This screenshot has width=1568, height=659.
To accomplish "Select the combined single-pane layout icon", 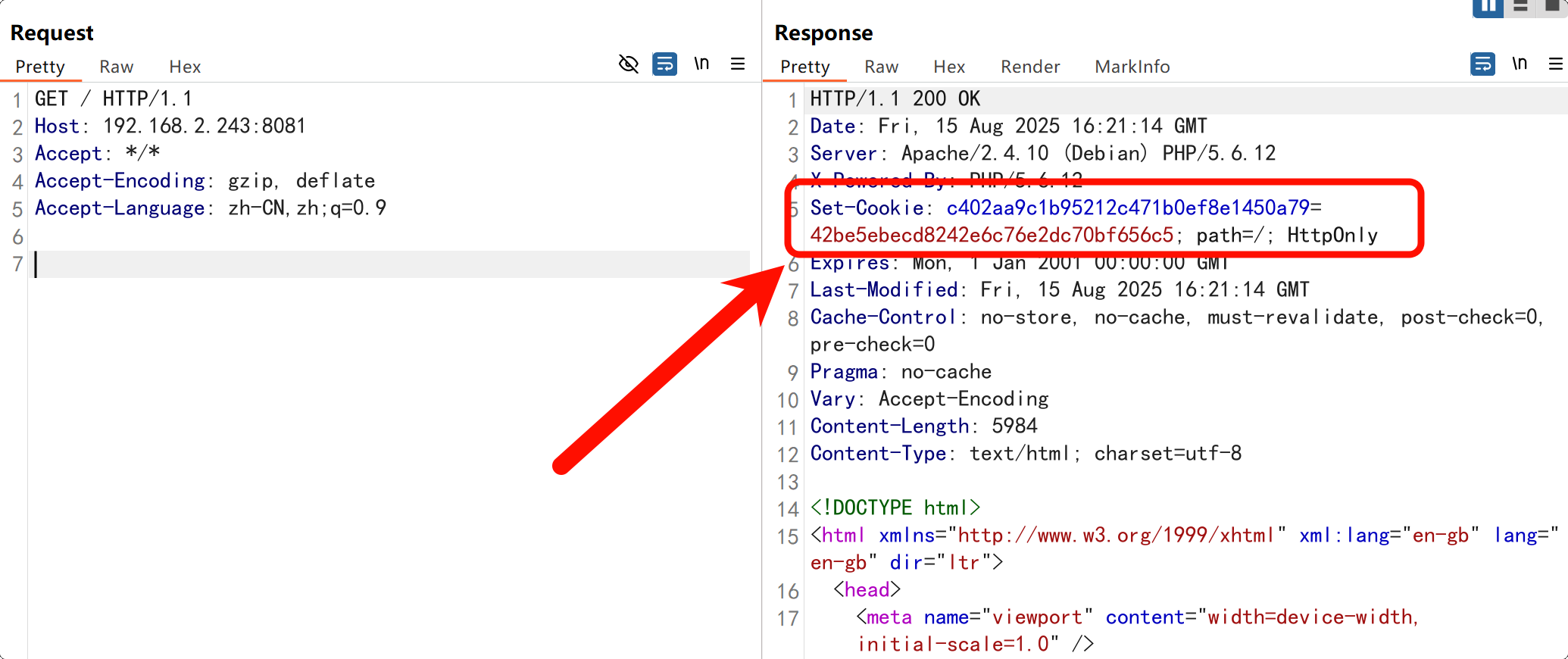I will click(x=1553, y=7).
